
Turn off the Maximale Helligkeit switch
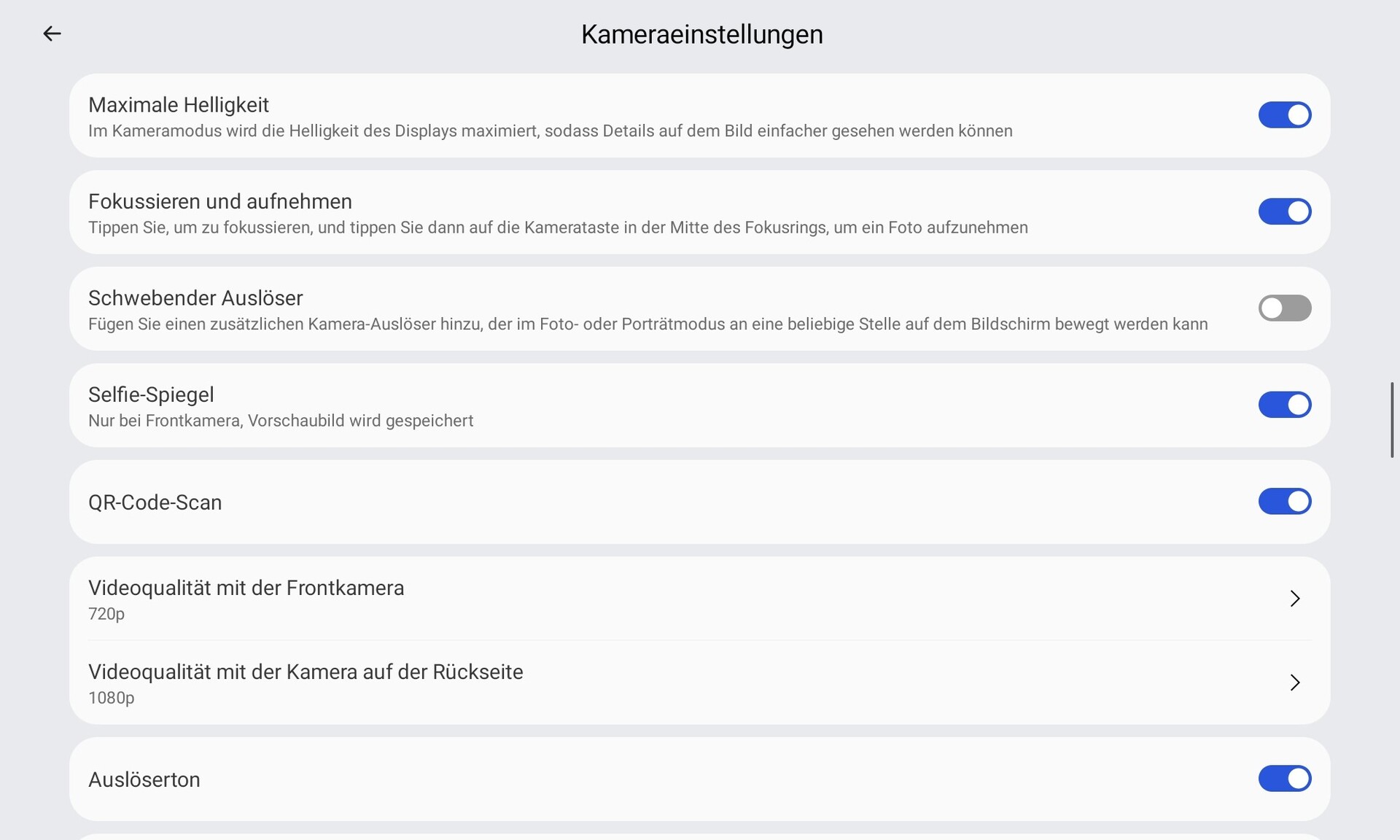coord(1284,115)
